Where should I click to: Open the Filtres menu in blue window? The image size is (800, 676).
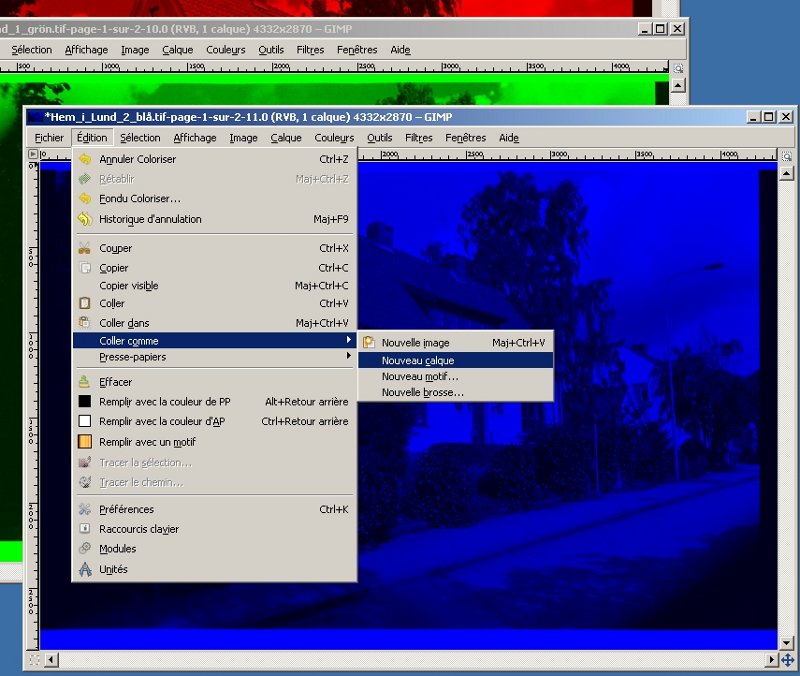coord(418,138)
